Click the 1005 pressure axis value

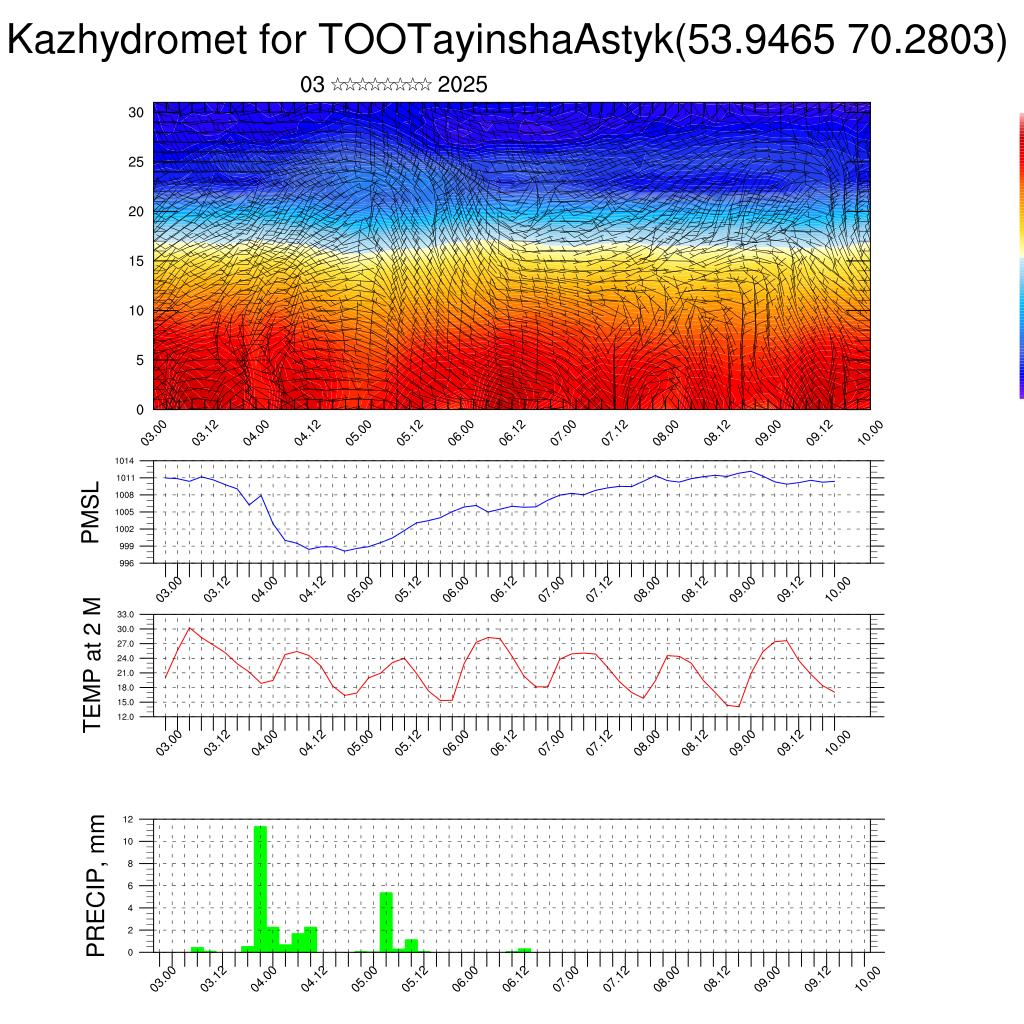[125, 512]
